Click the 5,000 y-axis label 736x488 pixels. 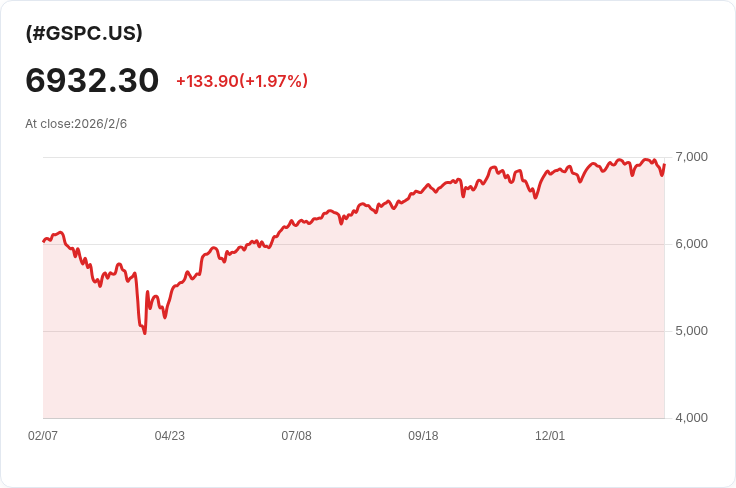[691, 331]
